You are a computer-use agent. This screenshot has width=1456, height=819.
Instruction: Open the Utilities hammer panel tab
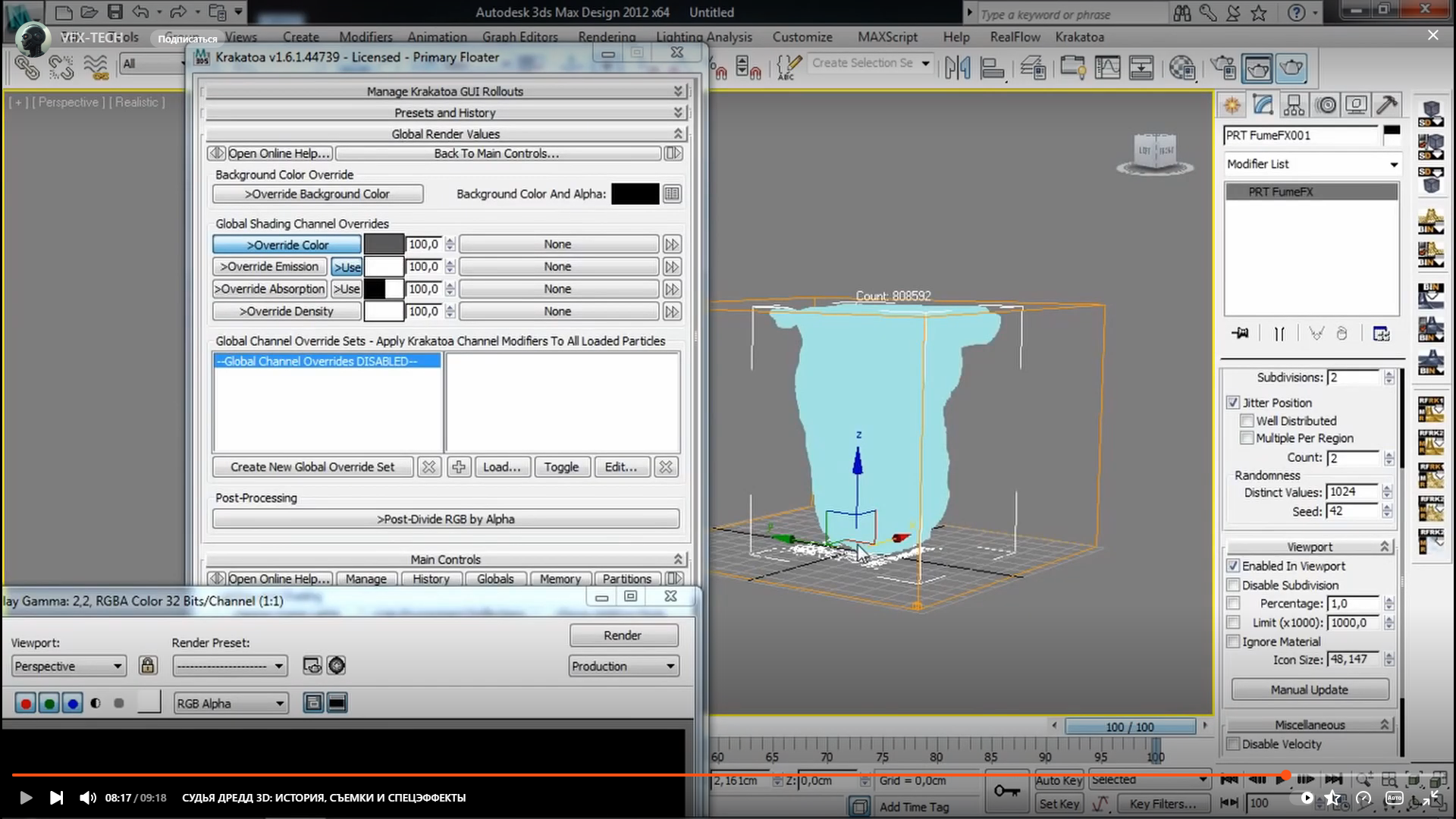point(1387,105)
